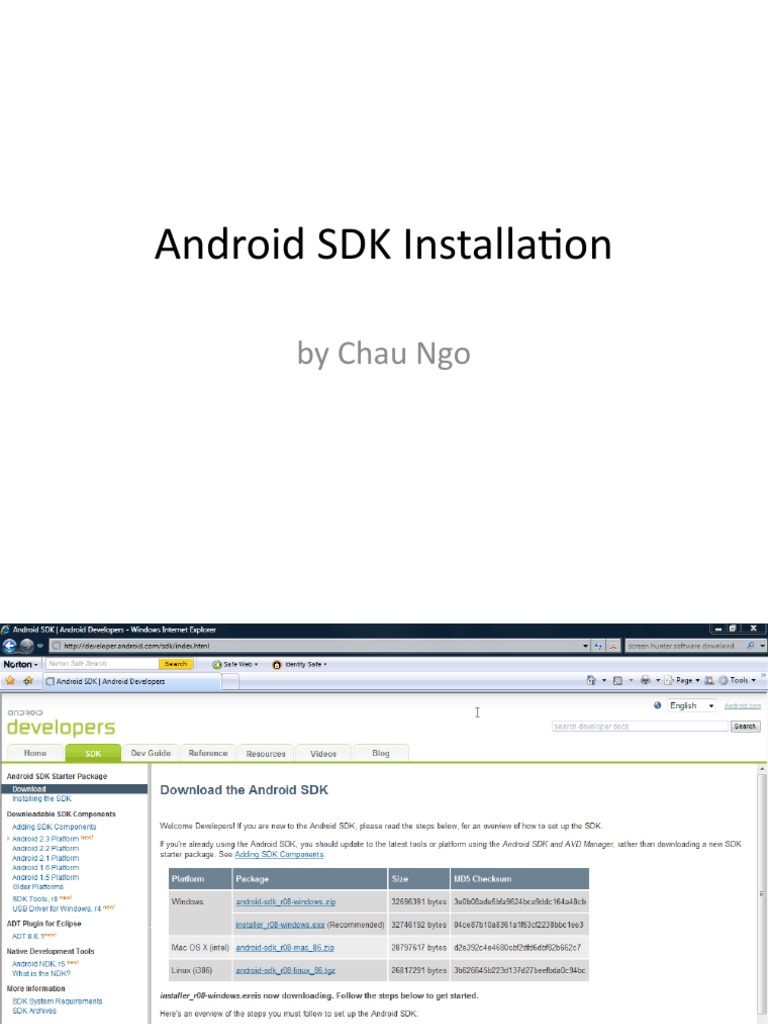The image size is (768, 1024).
Task: Click android-sdk_r08-windows.zip link
Action: pyautogui.click(x=285, y=902)
